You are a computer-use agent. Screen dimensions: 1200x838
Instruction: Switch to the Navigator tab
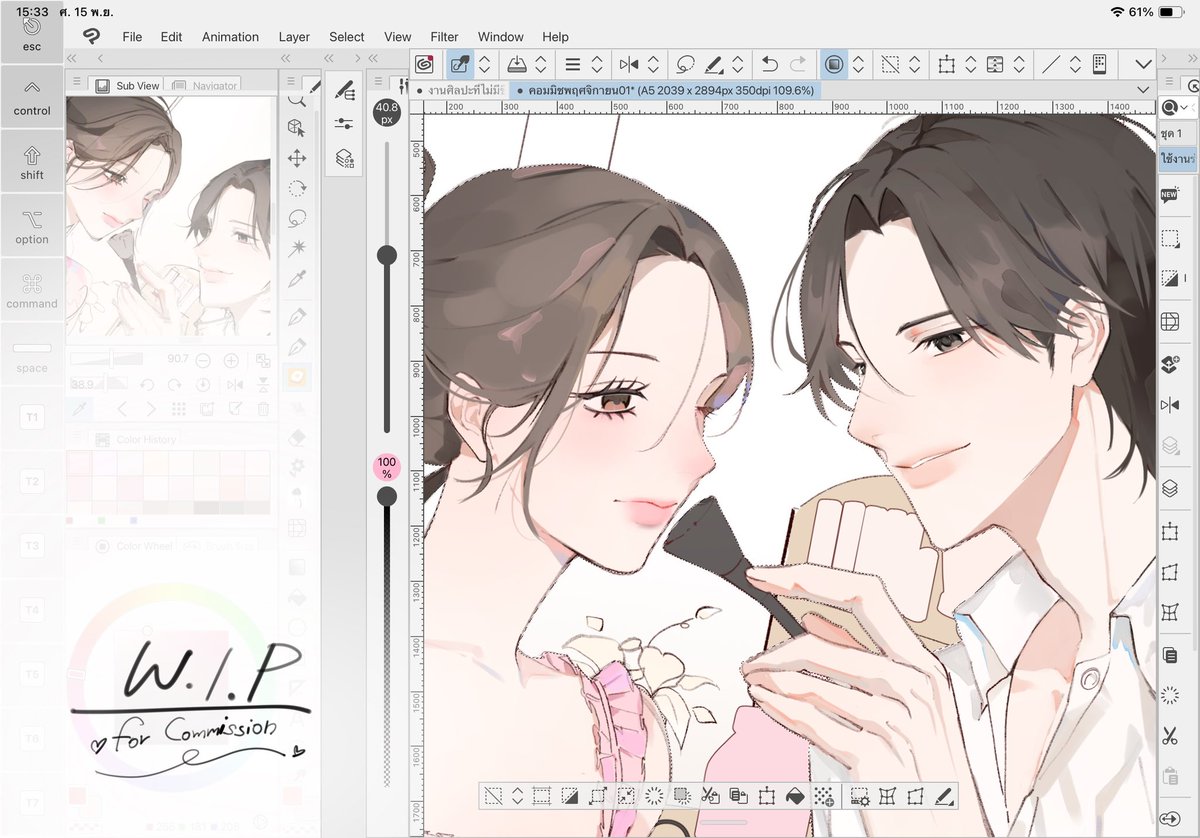click(213, 85)
